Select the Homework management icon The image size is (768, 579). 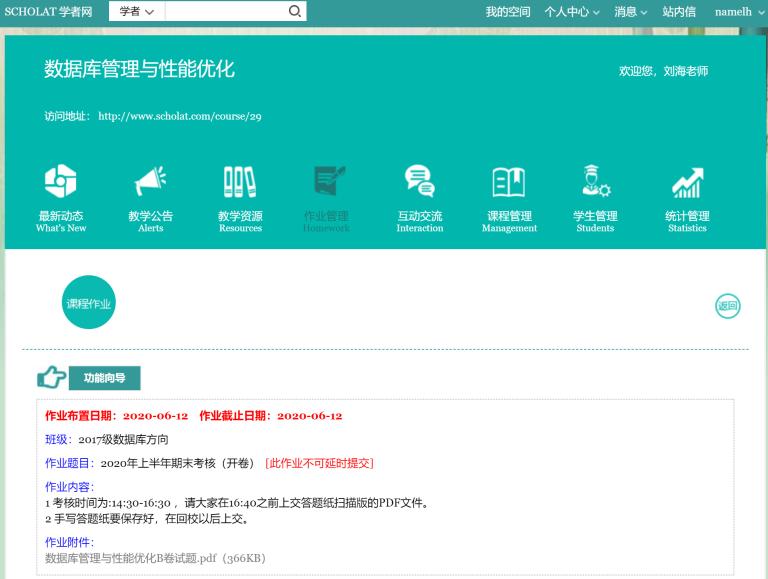(326, 183)
